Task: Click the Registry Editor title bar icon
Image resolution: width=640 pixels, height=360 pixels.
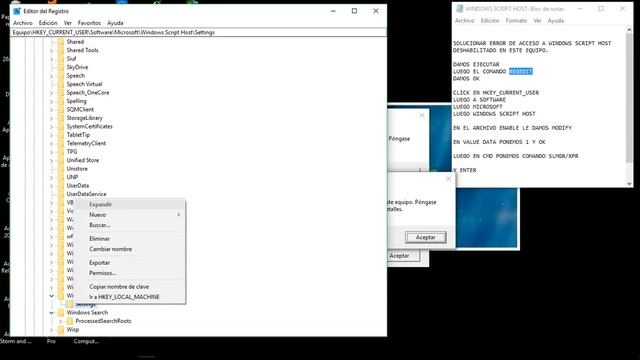Action: click(17, 11)
